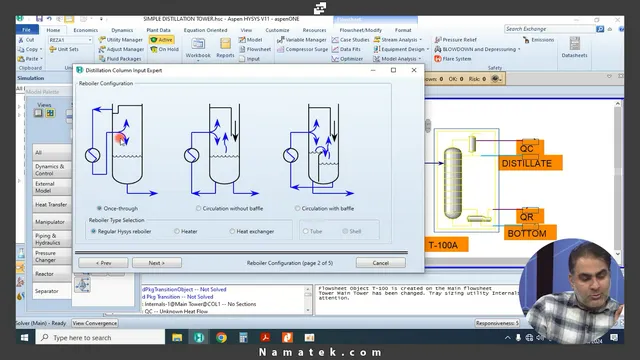Open Datasheets from the ribbon
The image size is (640, 360).
[574, 47]
